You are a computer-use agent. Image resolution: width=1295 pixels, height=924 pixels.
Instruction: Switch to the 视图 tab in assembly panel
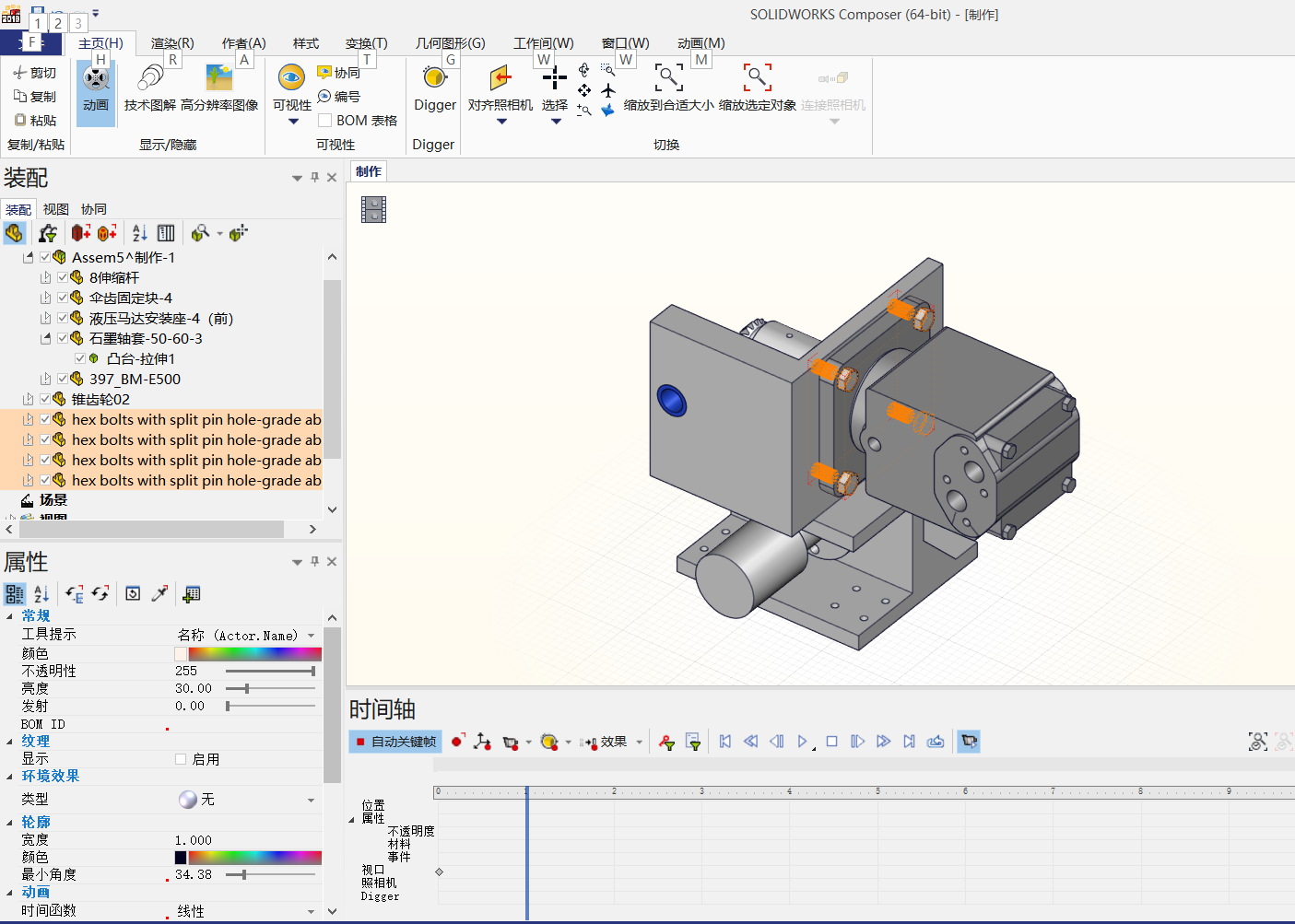(55, 208)
